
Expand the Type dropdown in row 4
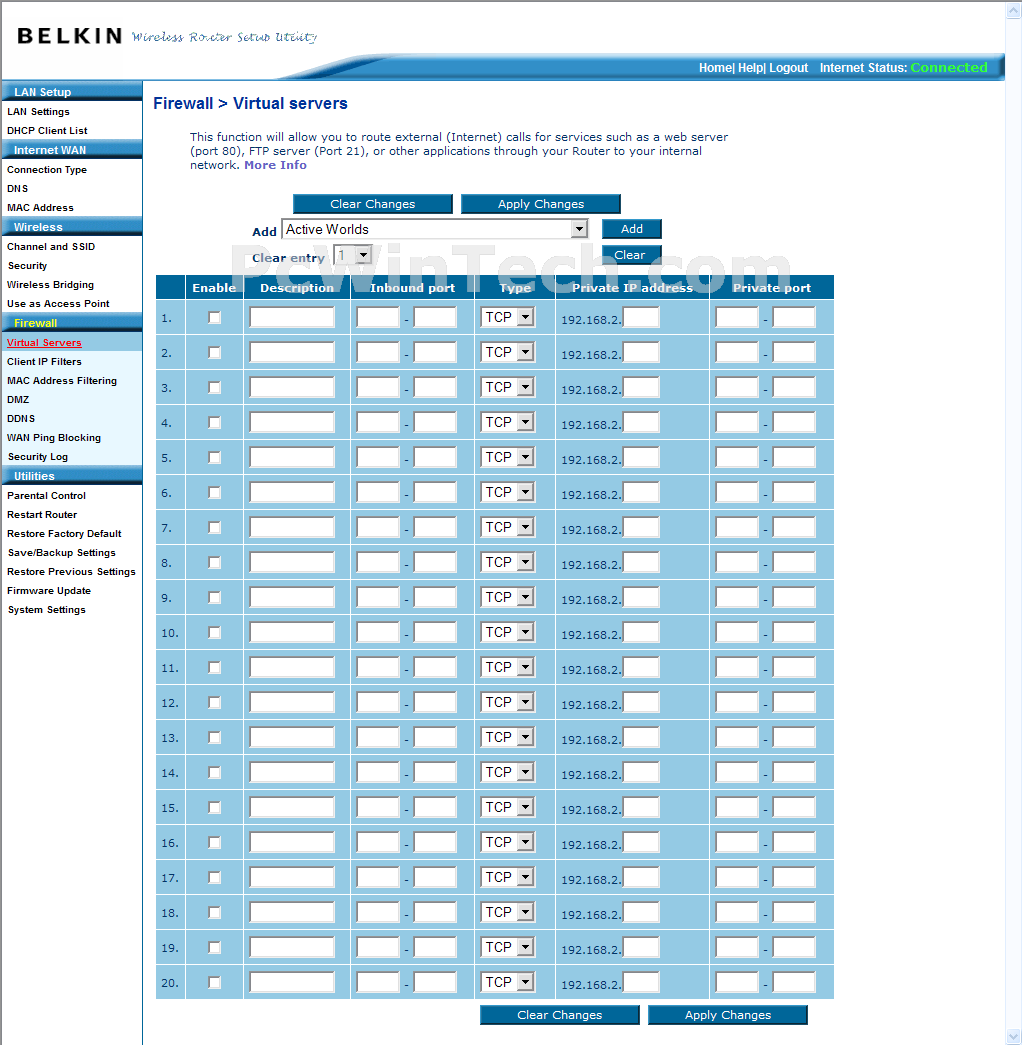click(x=507, y=422)
